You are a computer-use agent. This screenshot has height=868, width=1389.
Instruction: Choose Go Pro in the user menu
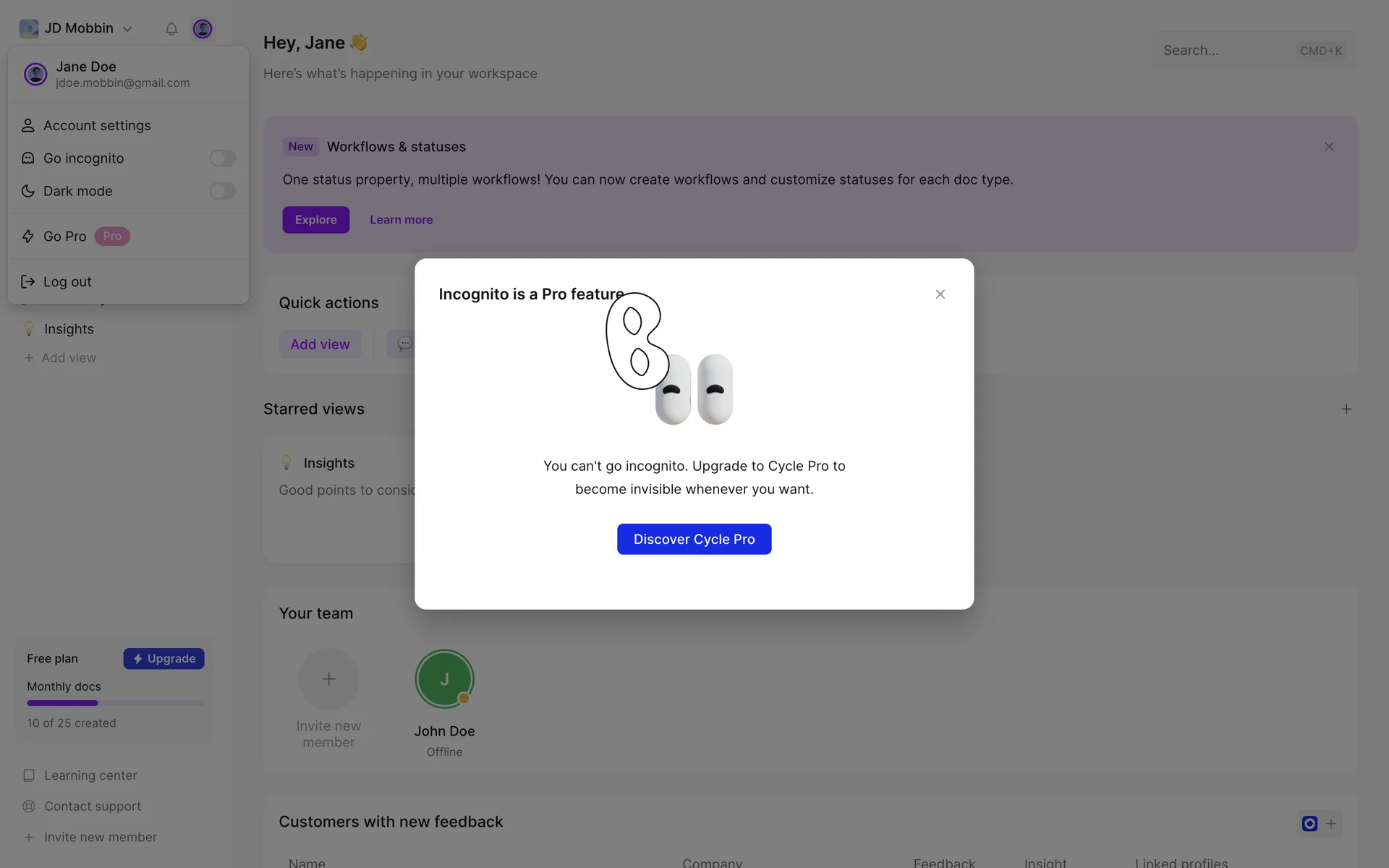pyautogui.click(x=65, y=237)
